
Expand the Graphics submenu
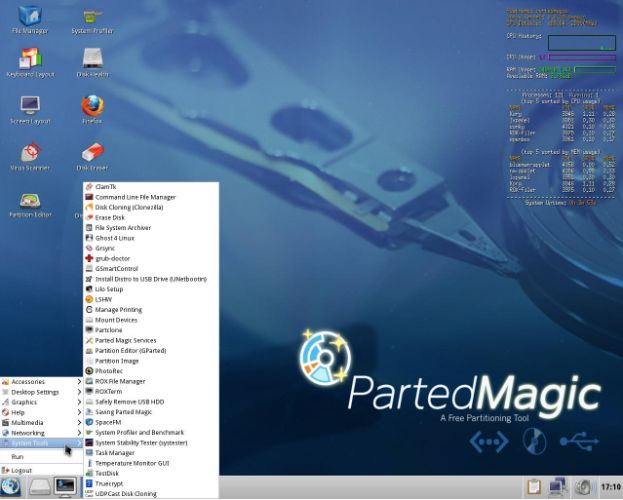click(x=41, y=402)
